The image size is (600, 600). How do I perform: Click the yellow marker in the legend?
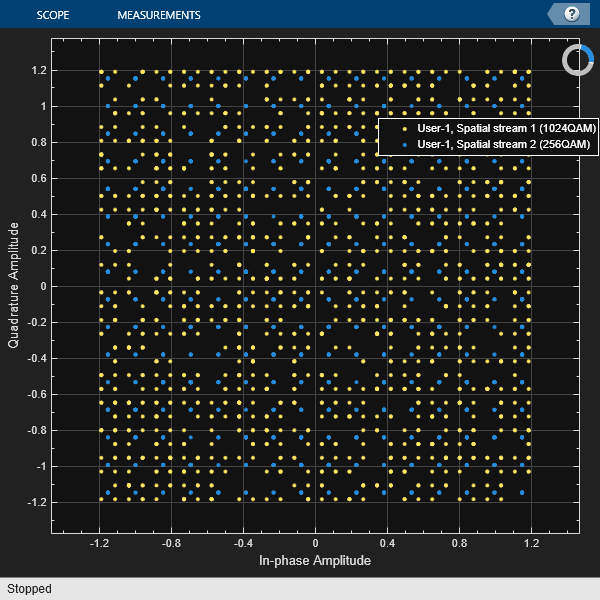click(x=403, y=128)
